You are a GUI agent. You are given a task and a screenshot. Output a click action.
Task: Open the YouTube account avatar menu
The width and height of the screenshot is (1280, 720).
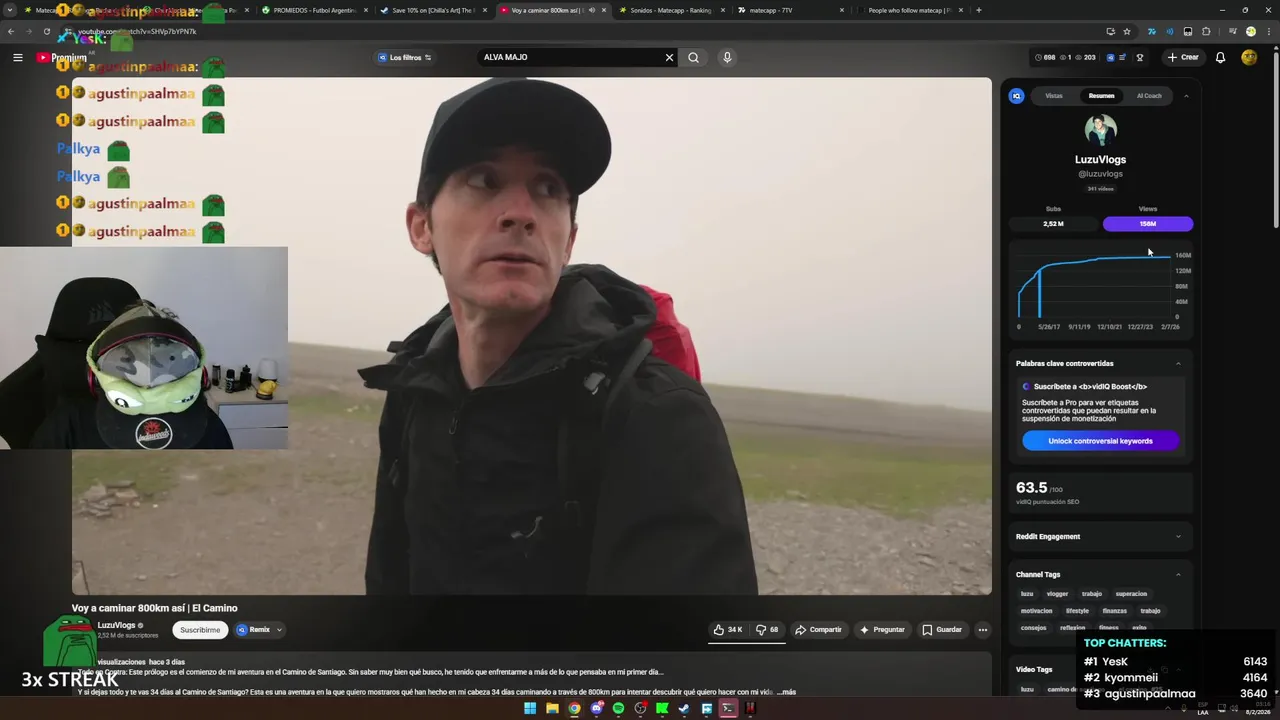click(1249, 57)
